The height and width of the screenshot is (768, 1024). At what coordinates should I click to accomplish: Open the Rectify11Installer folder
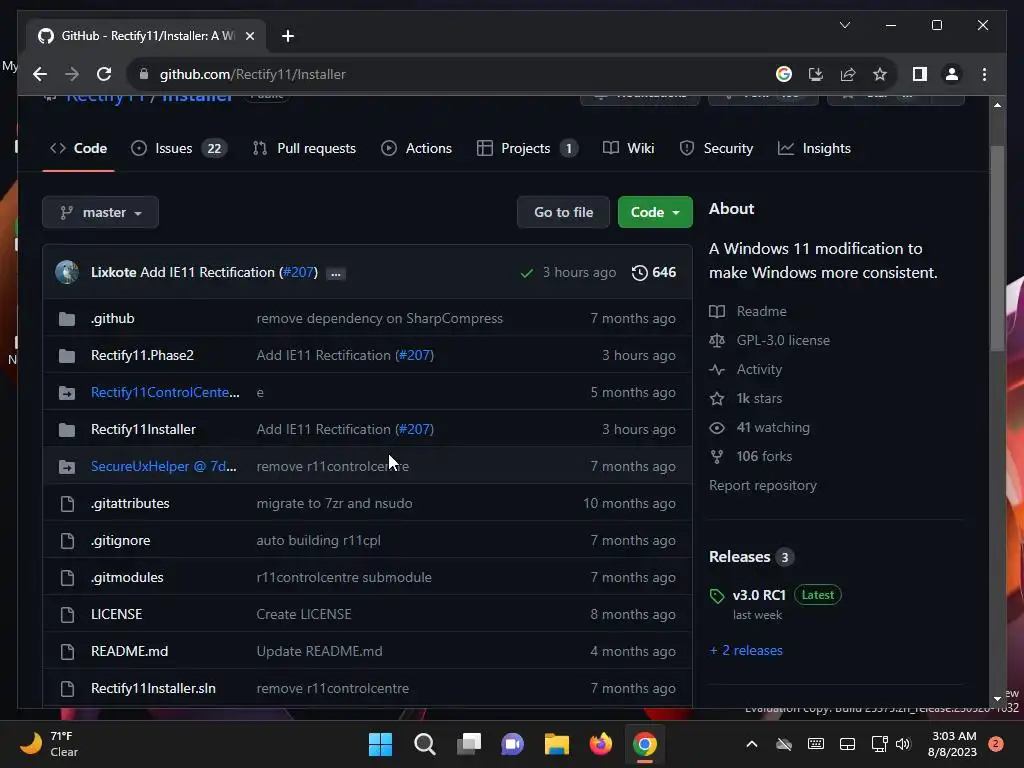pyautogui.click(x=143, y=430)
